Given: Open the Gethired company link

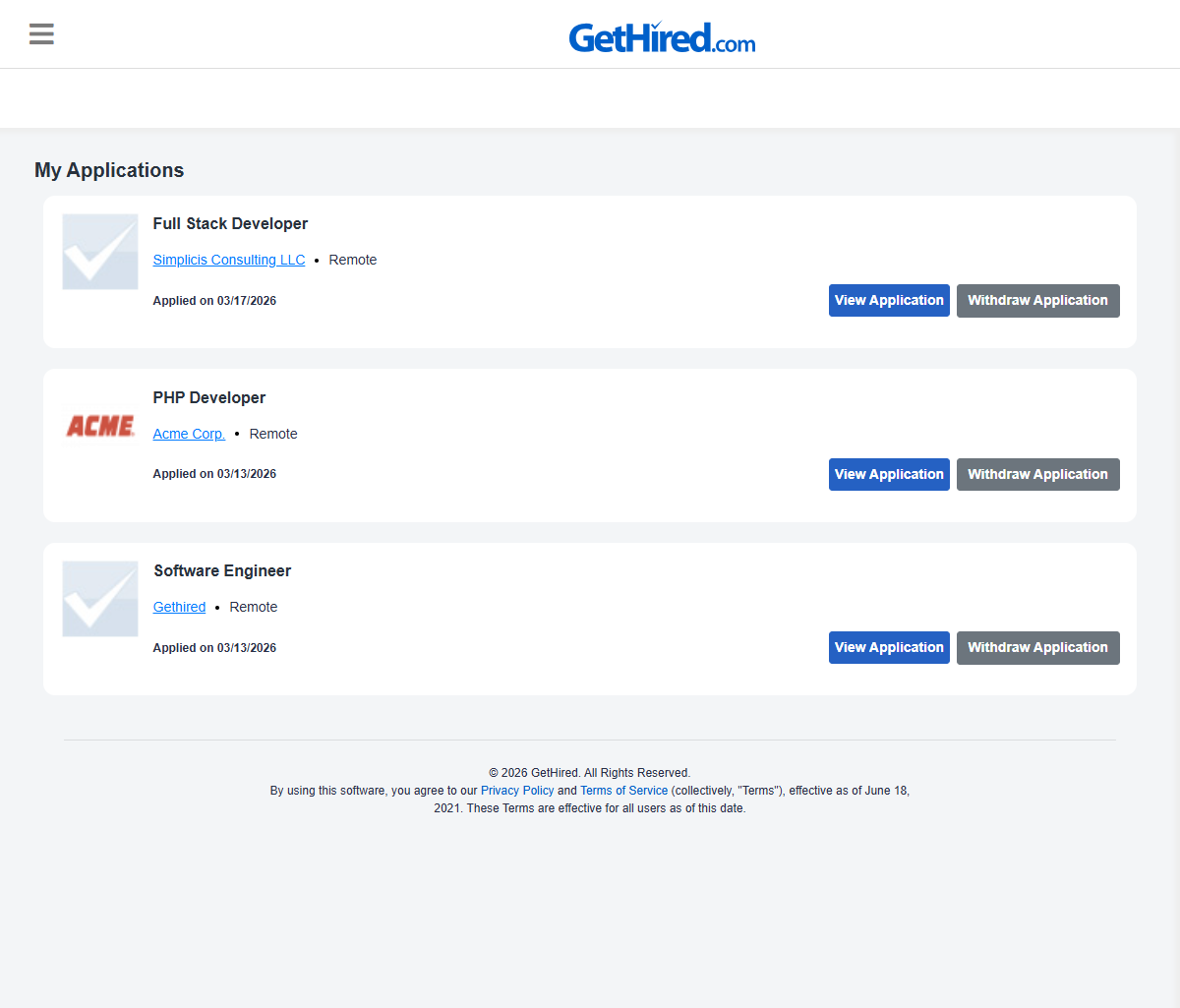Looking at the screenshot, I should pyautogui.click(x=179, y=607).
